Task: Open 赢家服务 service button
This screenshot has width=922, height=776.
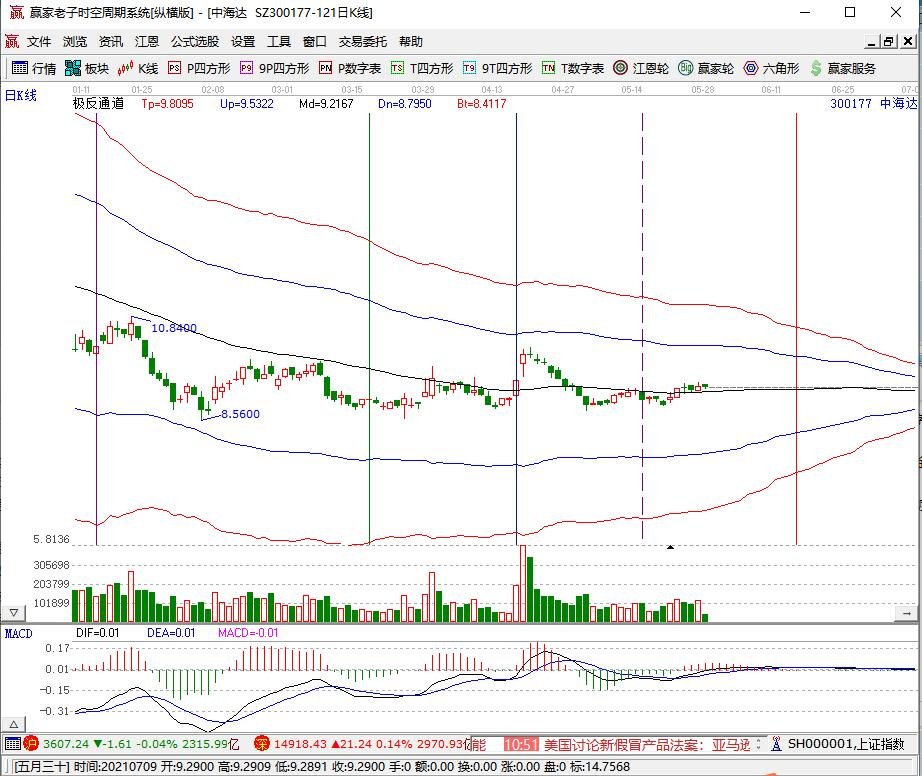Action: tap(843, 68)
